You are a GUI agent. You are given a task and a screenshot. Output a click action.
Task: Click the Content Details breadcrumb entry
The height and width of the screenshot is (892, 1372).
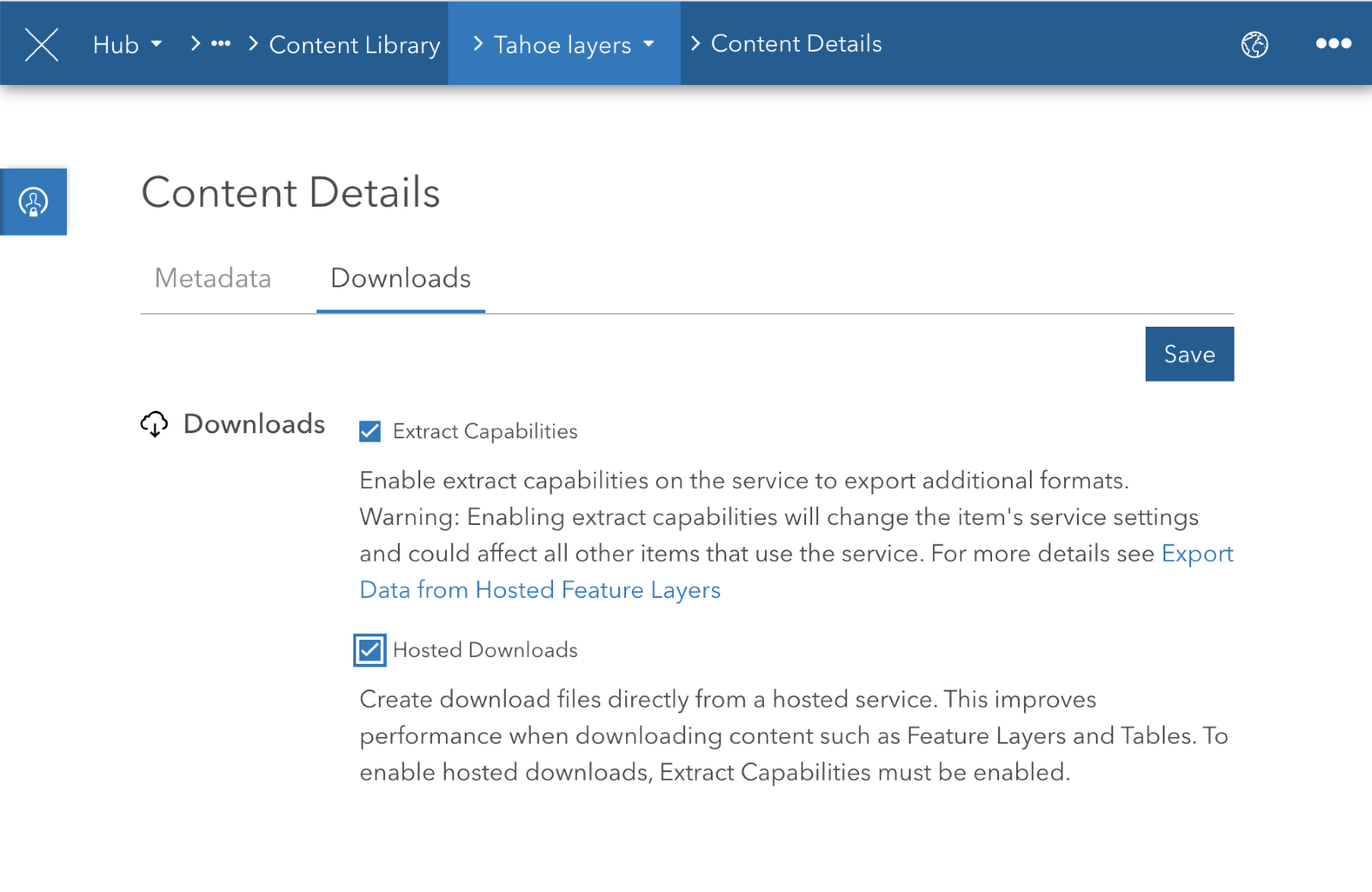[x=797, y=44]
